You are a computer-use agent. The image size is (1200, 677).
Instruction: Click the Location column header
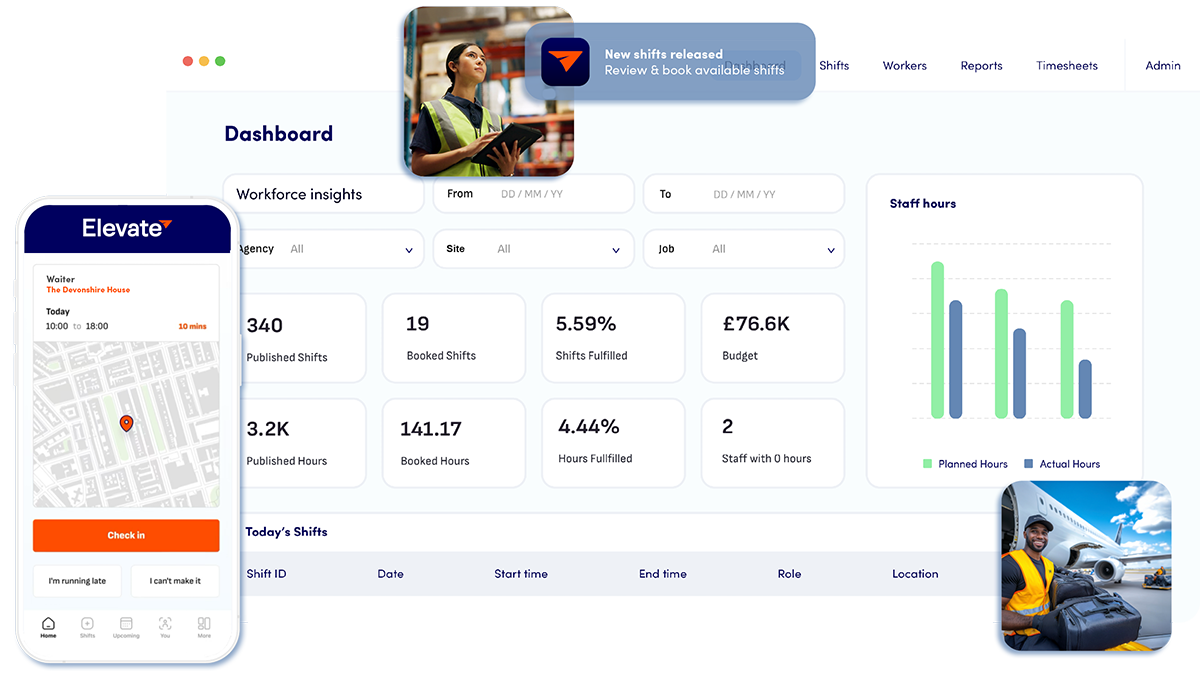point(915,574)
